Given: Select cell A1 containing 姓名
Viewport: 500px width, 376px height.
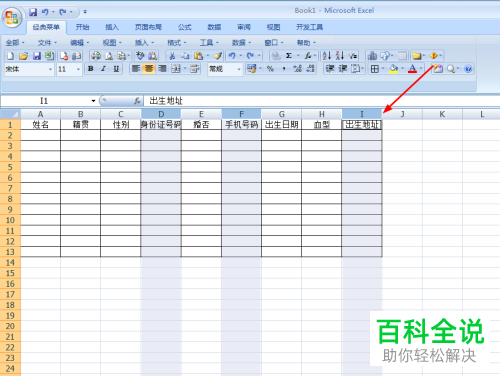Looking at the screenshot, I should (40, 125).
